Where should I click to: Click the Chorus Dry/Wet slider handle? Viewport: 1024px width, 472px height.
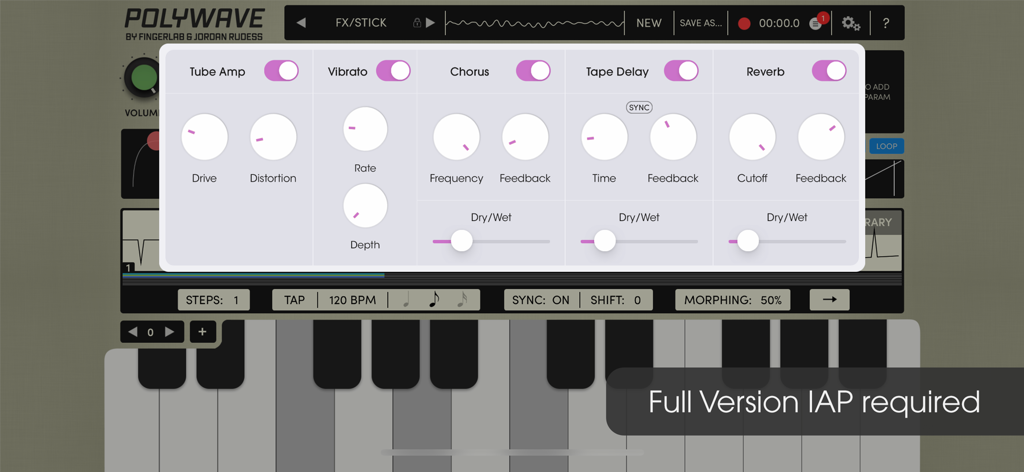tap(462, 241)
